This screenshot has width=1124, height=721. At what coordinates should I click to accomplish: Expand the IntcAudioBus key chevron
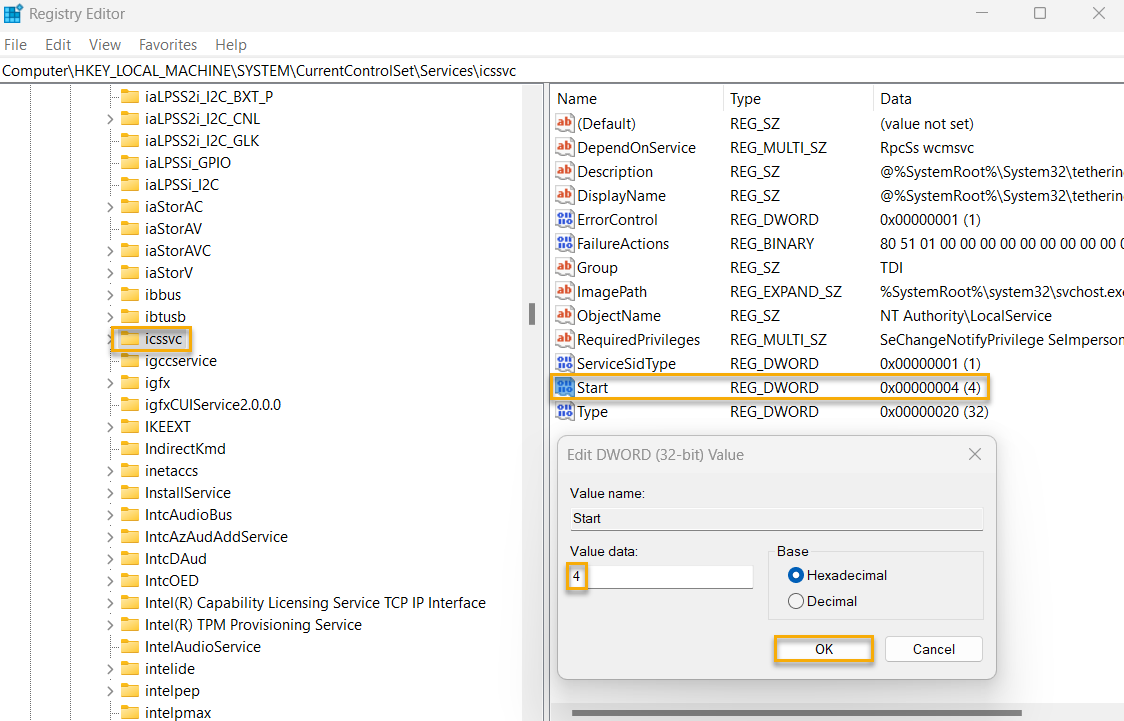(x=110, y=515)
